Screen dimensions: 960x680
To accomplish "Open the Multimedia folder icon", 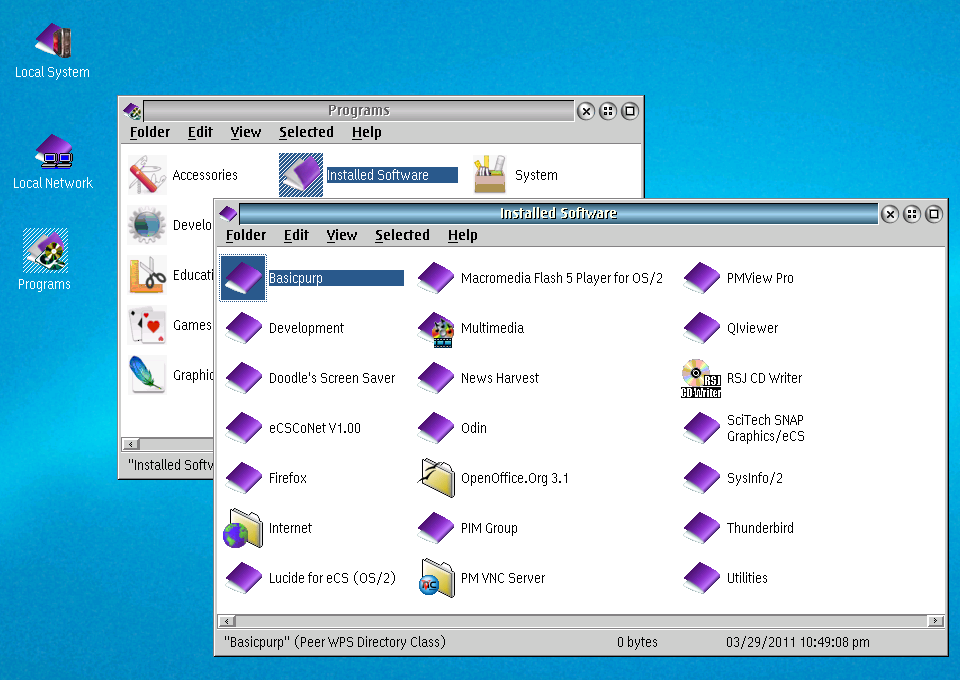I will coord(436,328).
